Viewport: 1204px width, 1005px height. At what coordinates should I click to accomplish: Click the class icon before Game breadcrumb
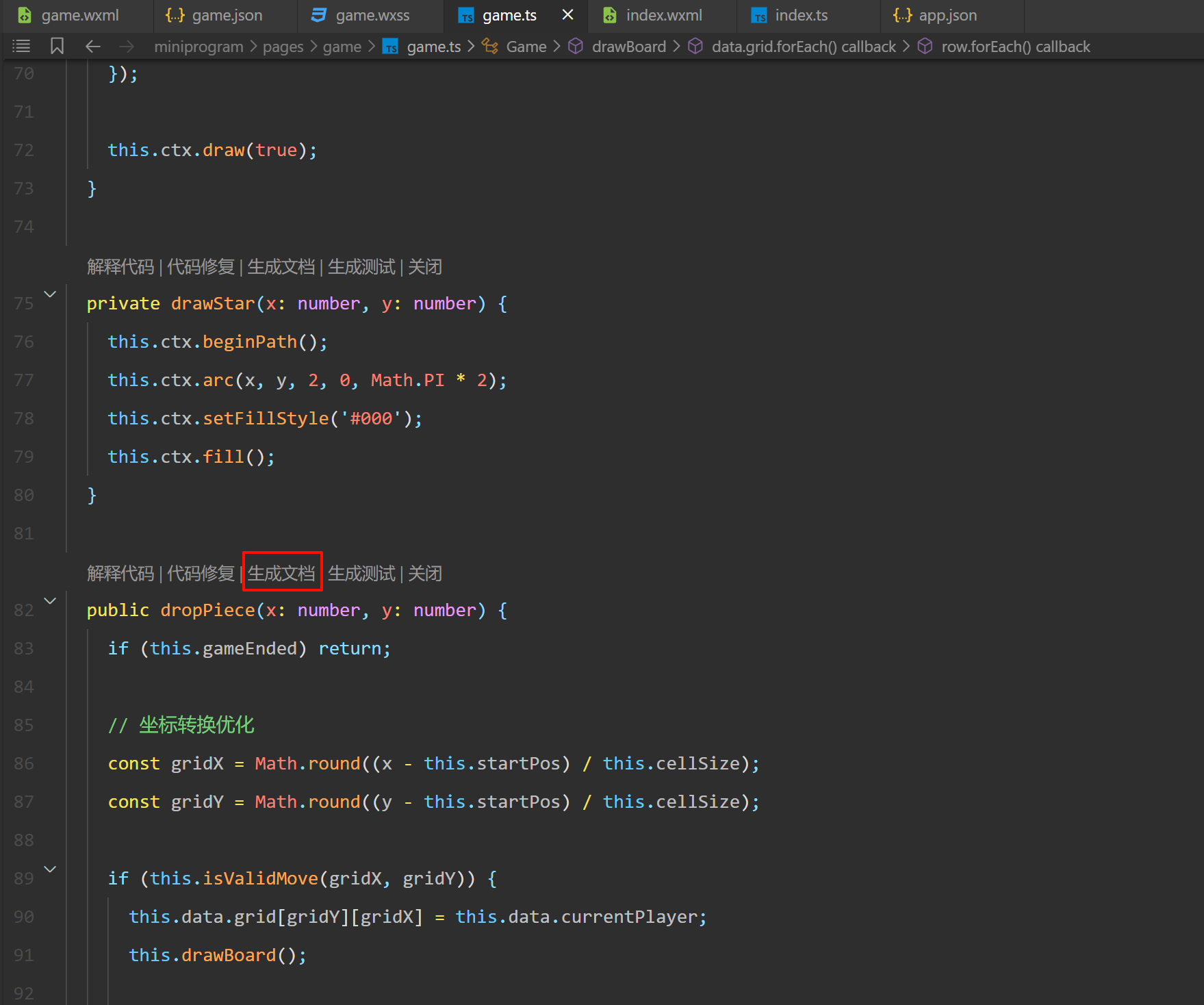tap(490, 46)
